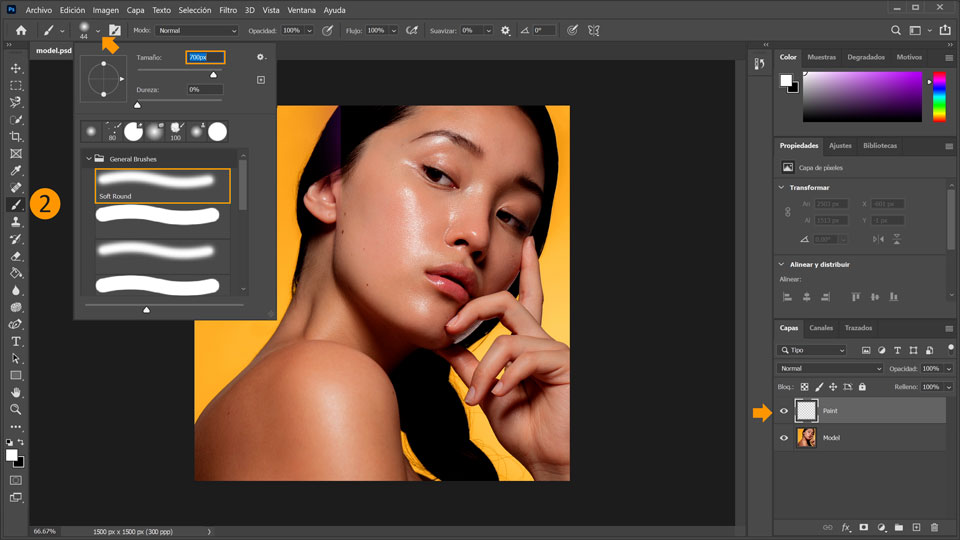Choose the Crop tool
Screen dimensions: 960x540
point(16,136)
